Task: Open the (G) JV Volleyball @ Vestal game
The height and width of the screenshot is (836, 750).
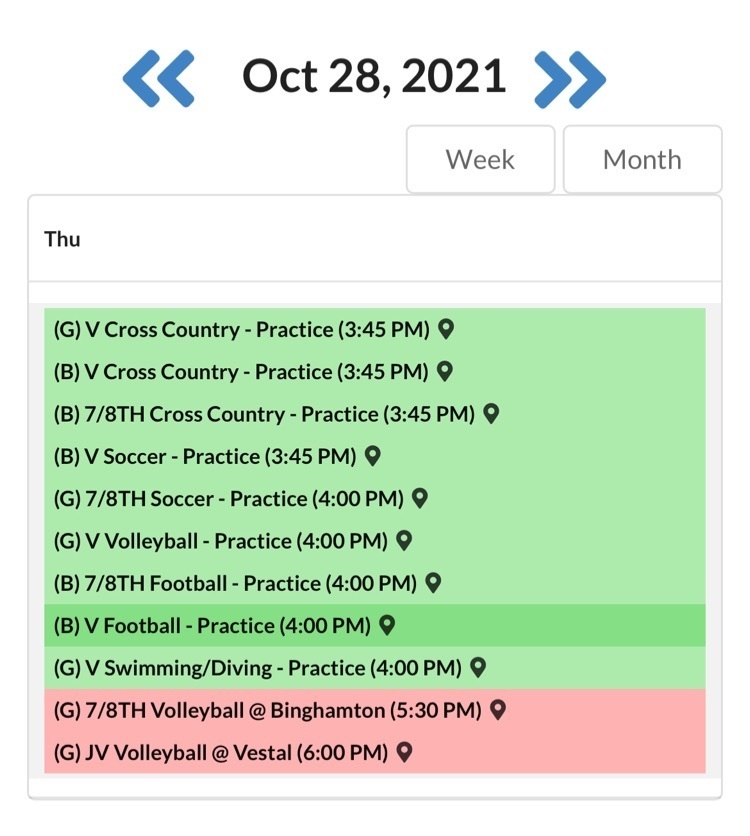Action: pos(220,753)
